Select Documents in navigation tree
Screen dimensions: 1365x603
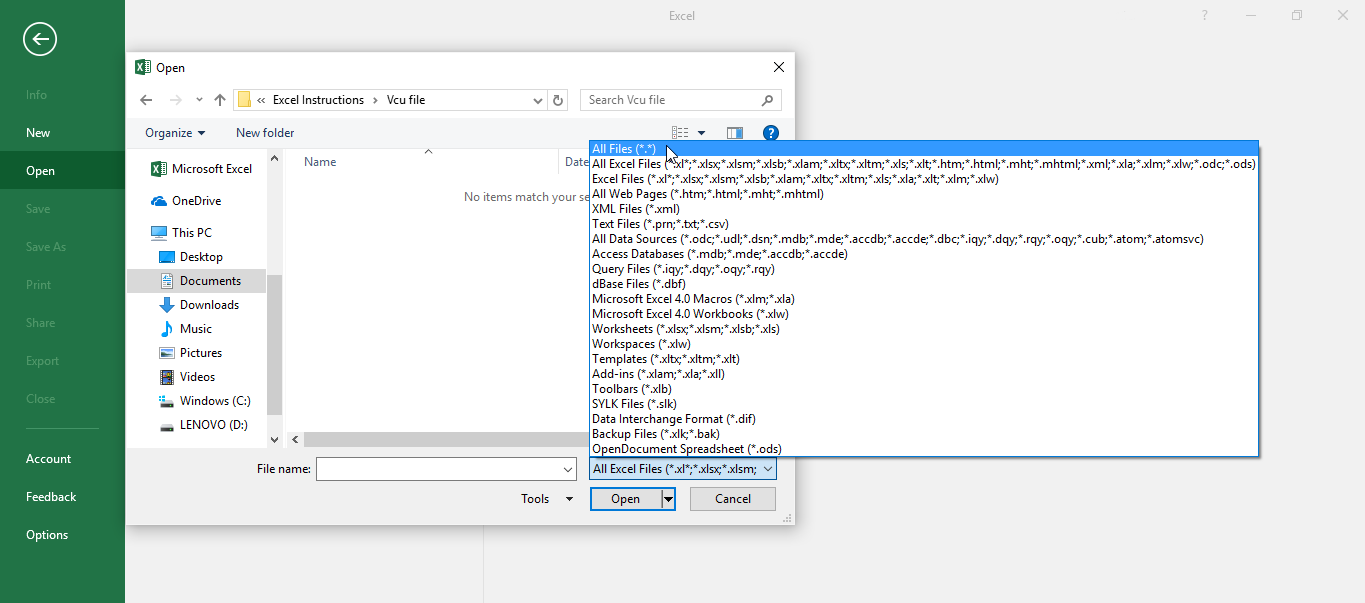196,281
